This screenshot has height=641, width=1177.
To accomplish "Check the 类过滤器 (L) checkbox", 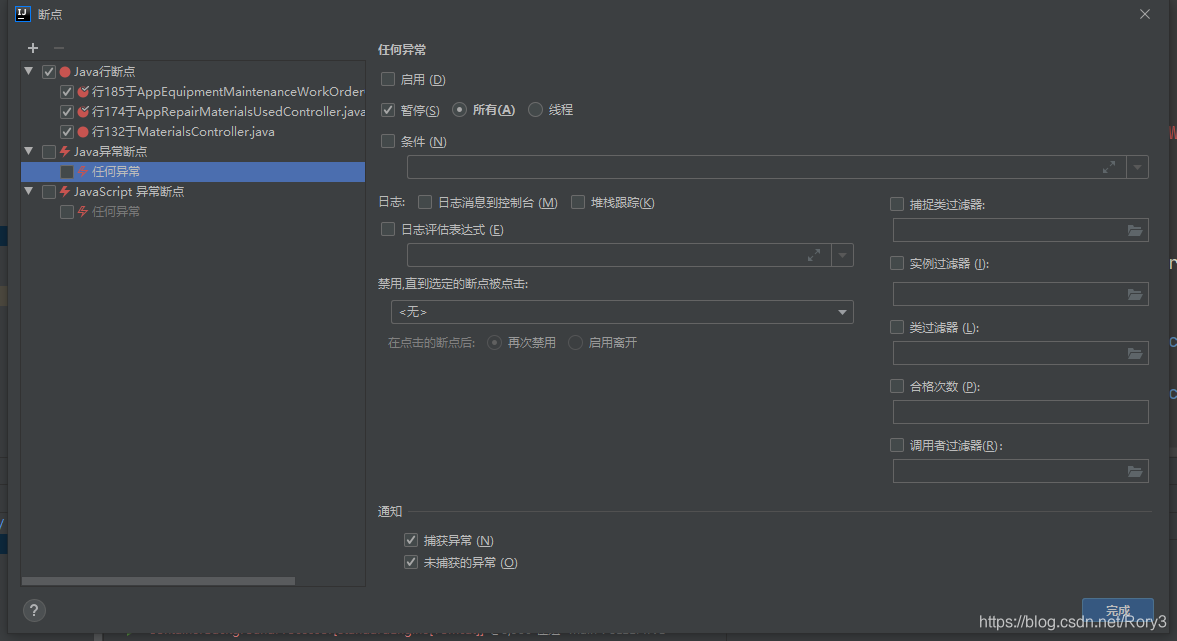I will (897, 327).
